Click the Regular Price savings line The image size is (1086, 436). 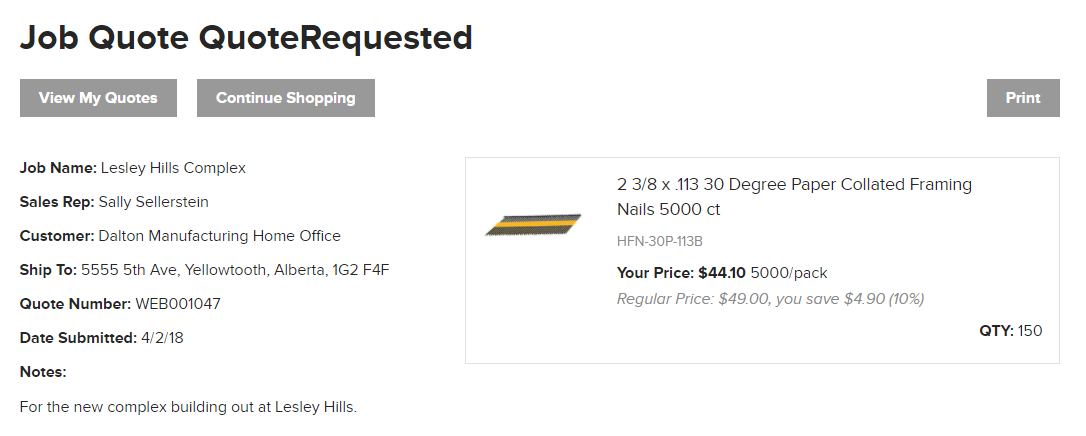pyautogui.click(x=770, y=299)
